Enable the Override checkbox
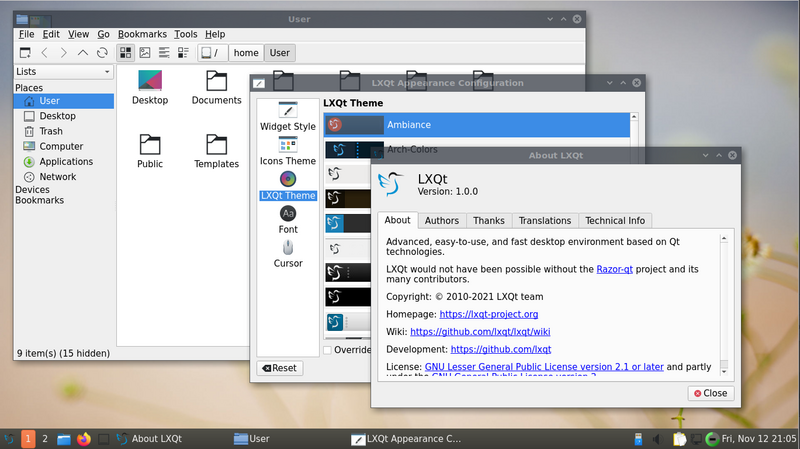Image resolution: width=800 pixels, height=449 pixels. (x=328, y=350)
